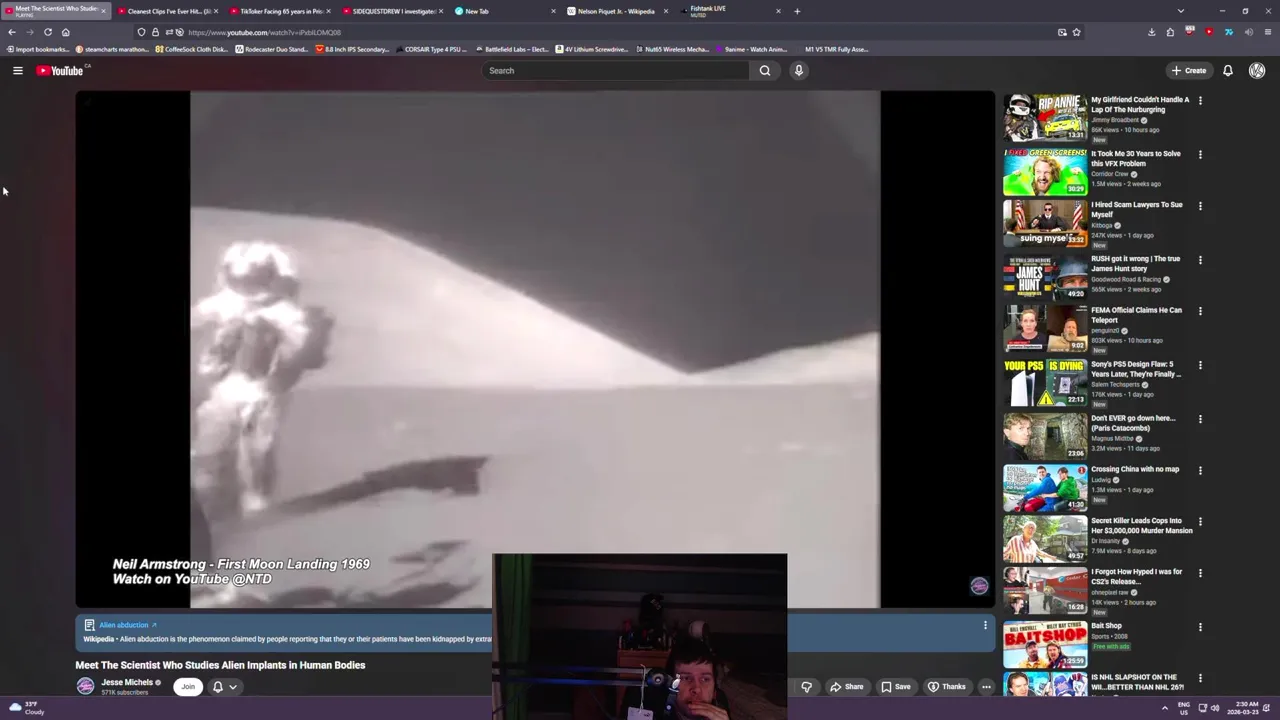Open the more actions ellipsis beside Thanks

(986, 687)
